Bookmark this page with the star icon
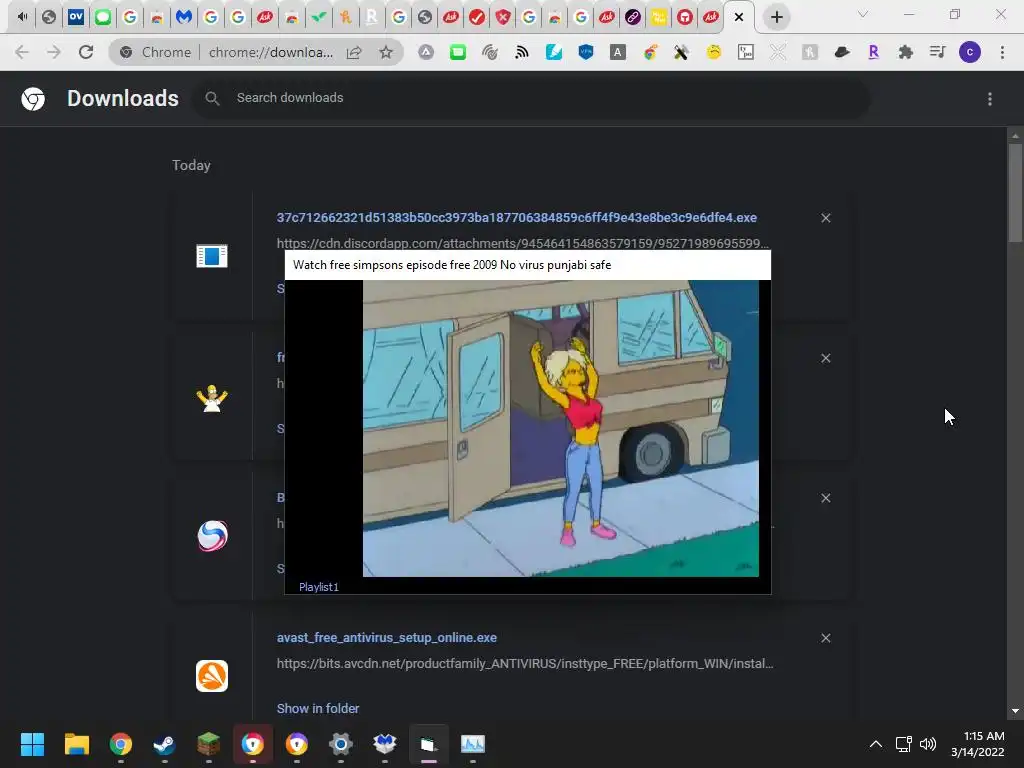1024x768 pixels. coord(386,52)
